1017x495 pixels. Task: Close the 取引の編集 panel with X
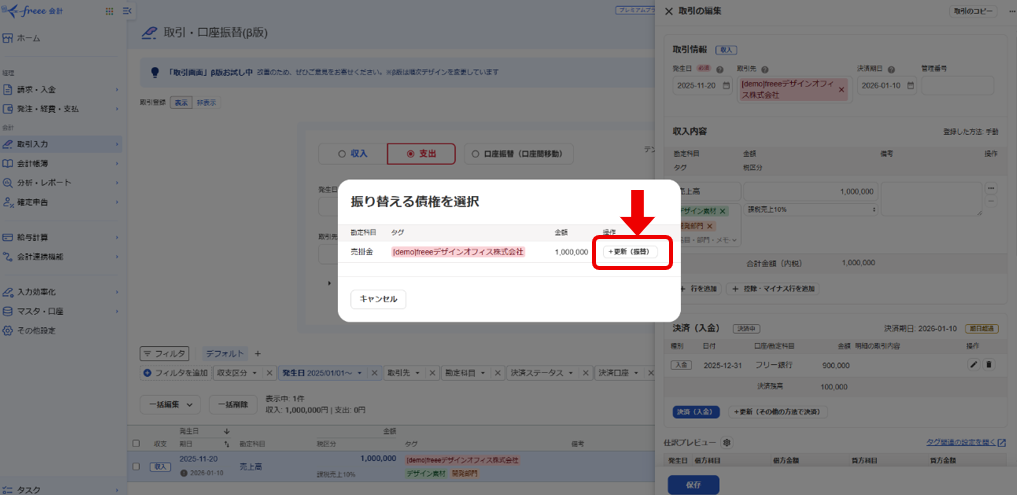[x=669, y=11]
